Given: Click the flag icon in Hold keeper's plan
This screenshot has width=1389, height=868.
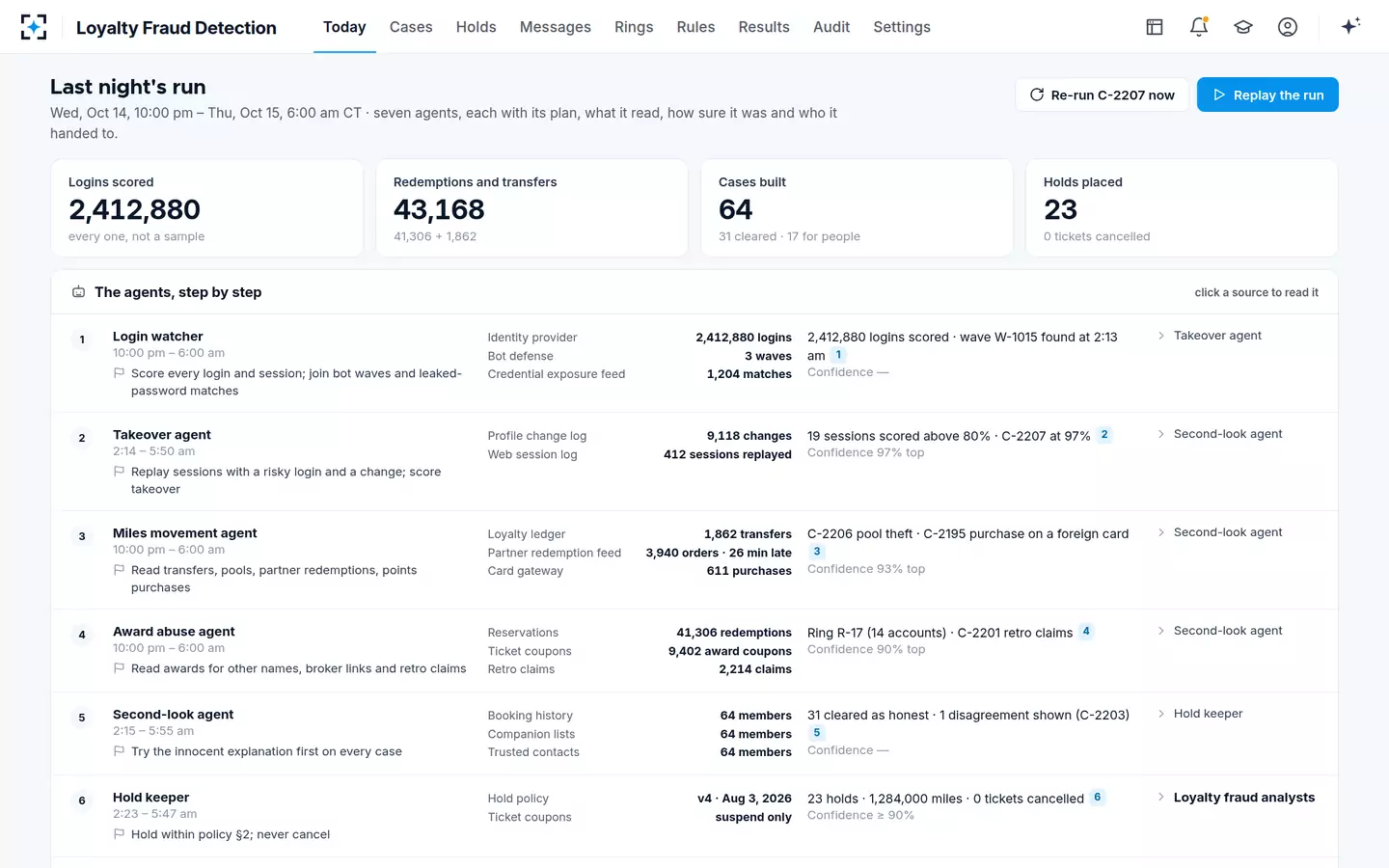Looking at the screenshot, I should pyautogui.click(x=119, y=834).
